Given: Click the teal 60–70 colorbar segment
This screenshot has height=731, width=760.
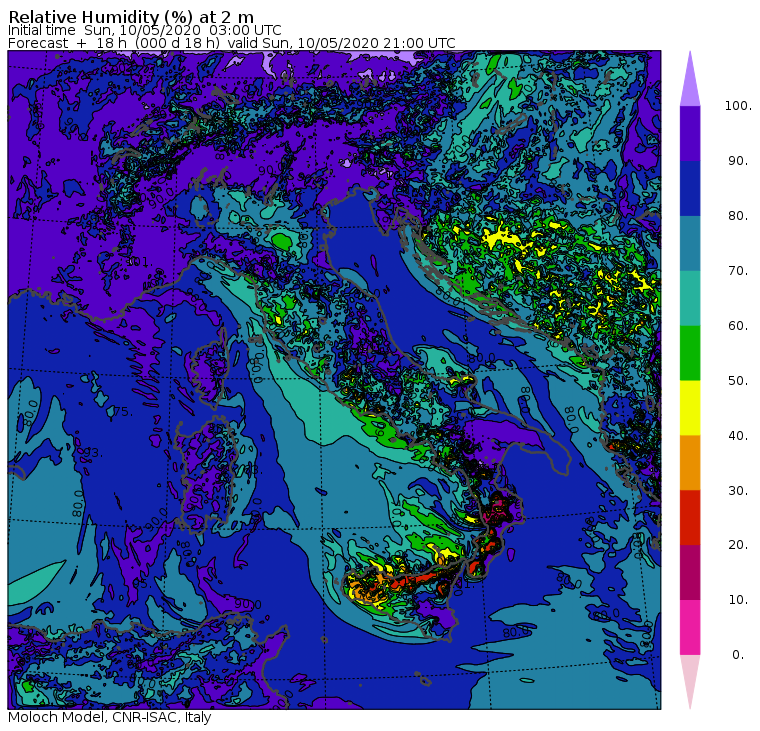Looking at the screenshot, I should click(x=690, y=298).
